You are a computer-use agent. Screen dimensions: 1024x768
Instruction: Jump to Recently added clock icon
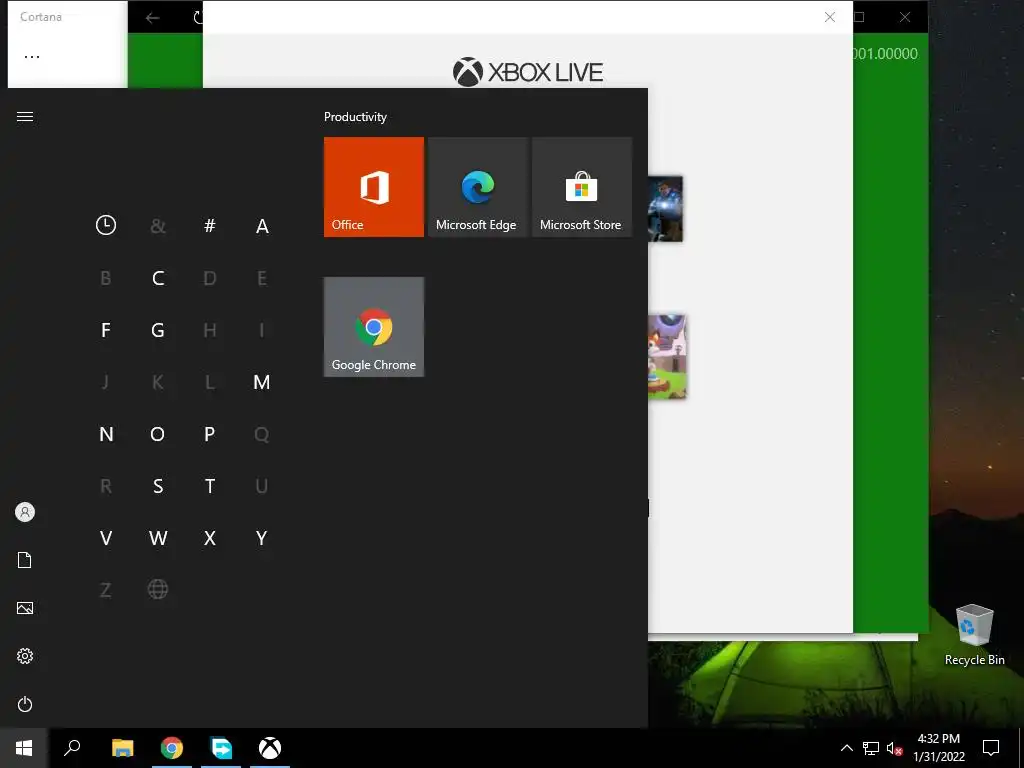[106, 225]
